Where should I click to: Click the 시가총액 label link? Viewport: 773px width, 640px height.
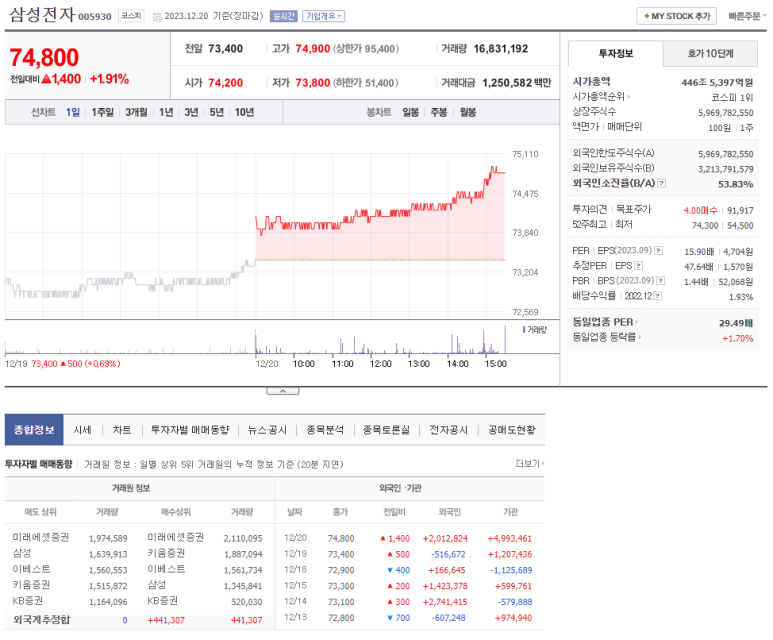click(591, 81)
